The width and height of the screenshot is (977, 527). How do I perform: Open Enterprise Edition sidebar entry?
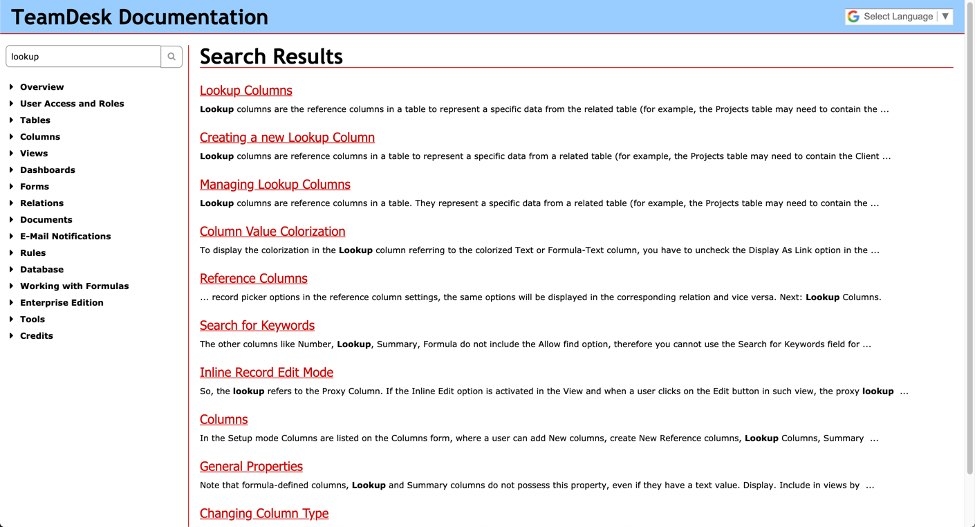point(61,303)
